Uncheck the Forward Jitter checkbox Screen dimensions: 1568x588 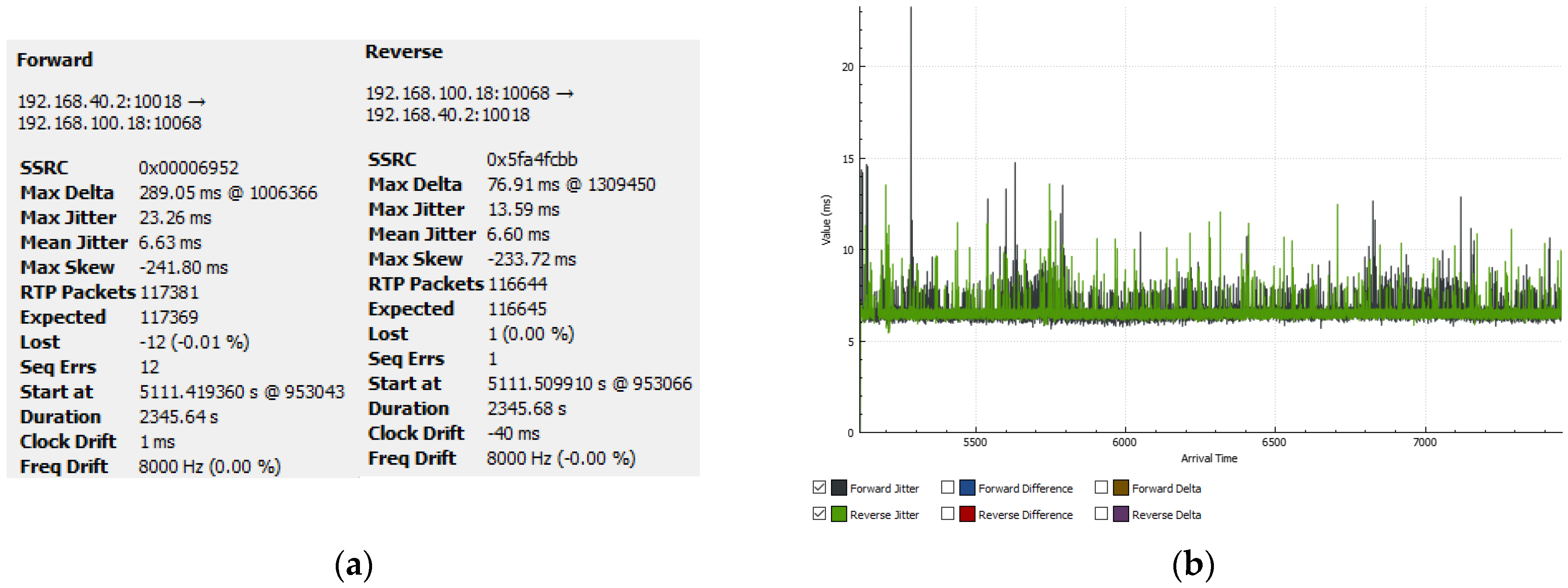click(819, 488)
